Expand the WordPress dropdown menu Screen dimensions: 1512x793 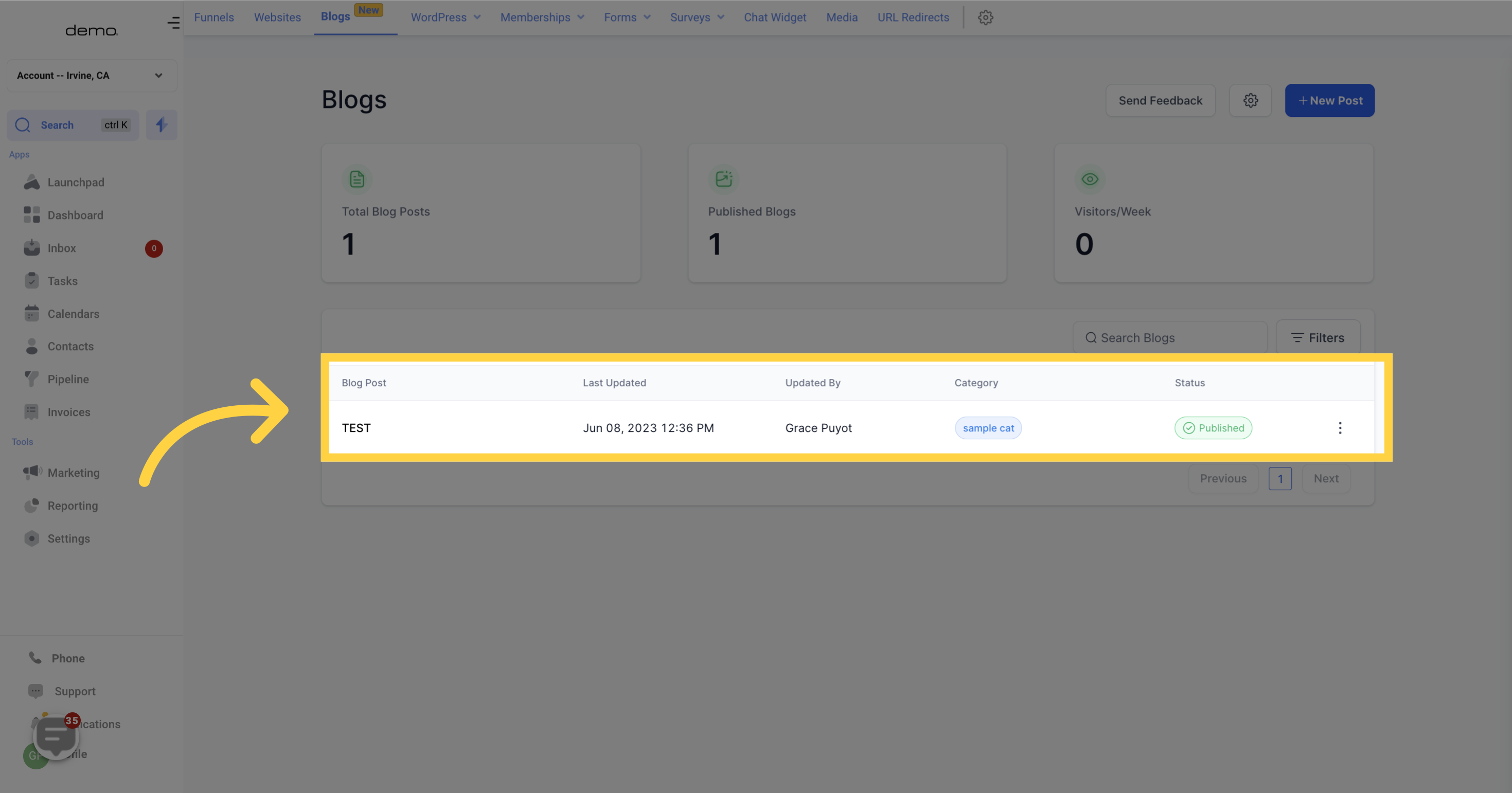tap(446, 17)
